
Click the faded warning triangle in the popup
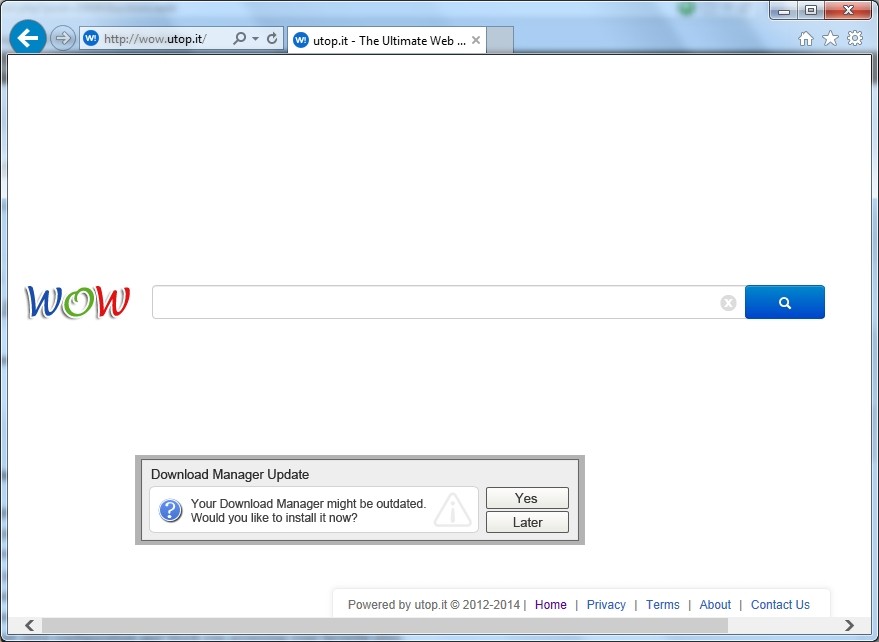(x=452, y=509)
